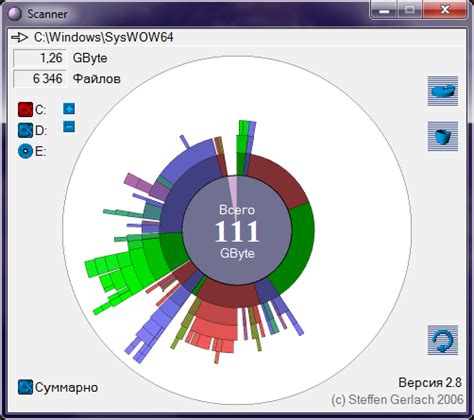Viewport: 474px width, 420px height.
Task: Click the blue minus zoom-out button
Action: tap(69, 127)
